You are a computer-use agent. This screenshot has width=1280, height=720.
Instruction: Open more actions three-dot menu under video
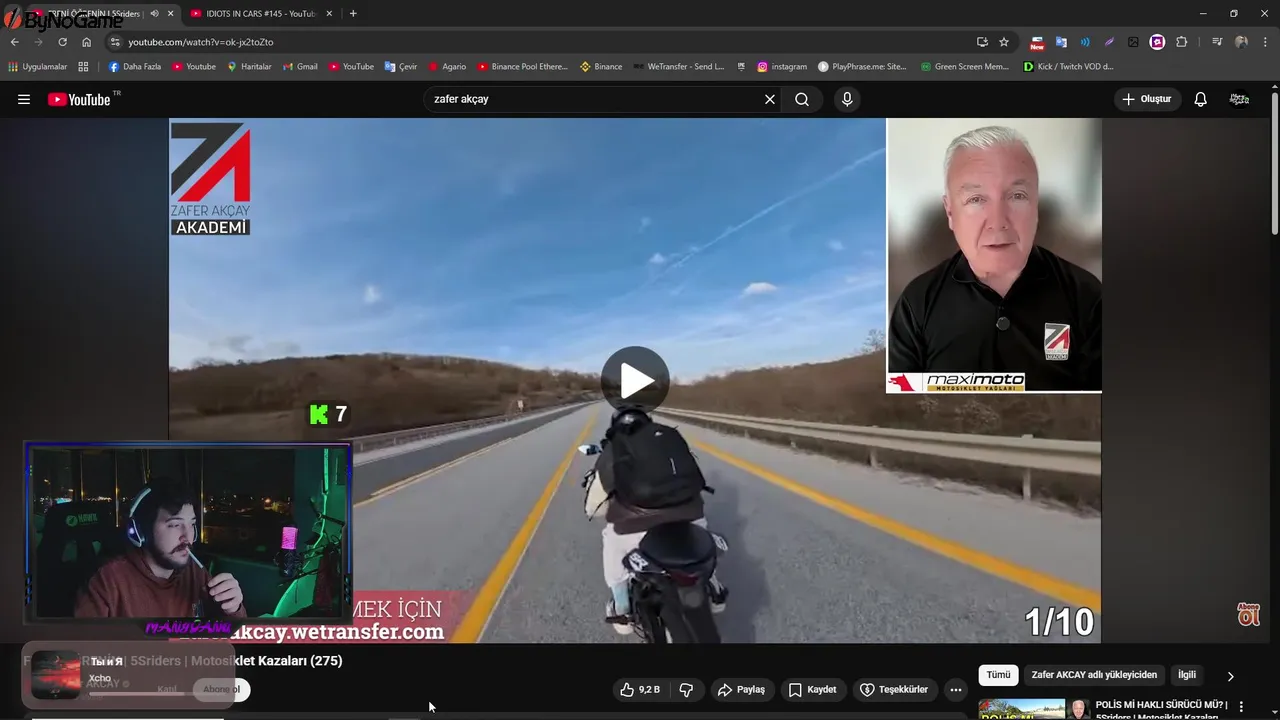(x=956, y=690)
